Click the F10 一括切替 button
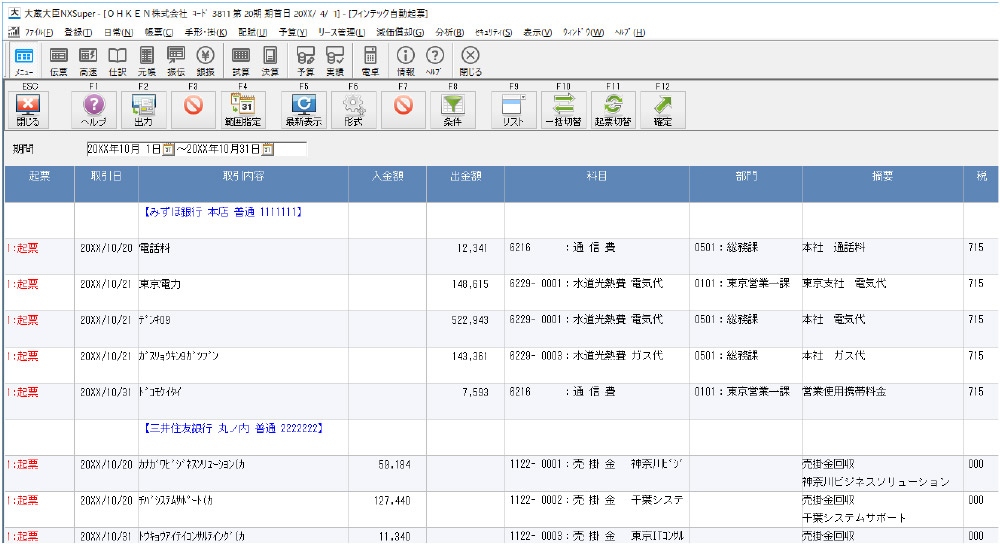This screenshot has width=1000, height=544. [564, 110]
